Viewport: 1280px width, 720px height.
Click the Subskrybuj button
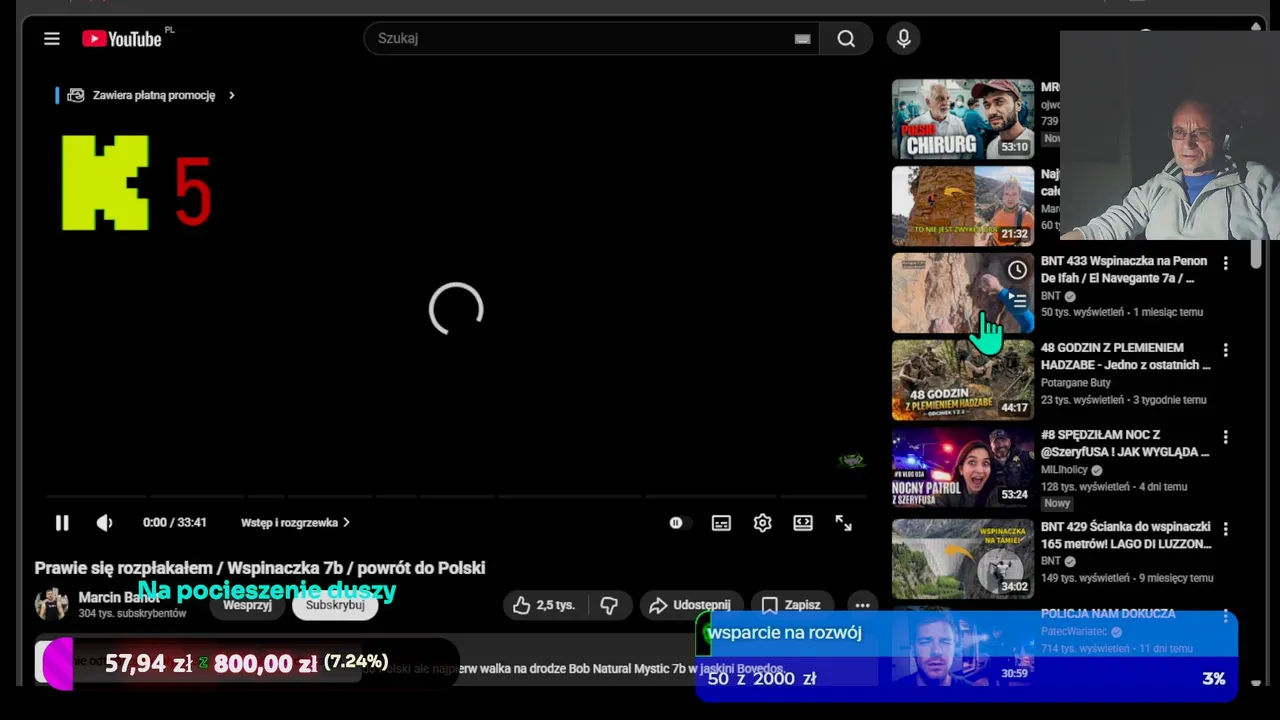[x=335, y=604]
